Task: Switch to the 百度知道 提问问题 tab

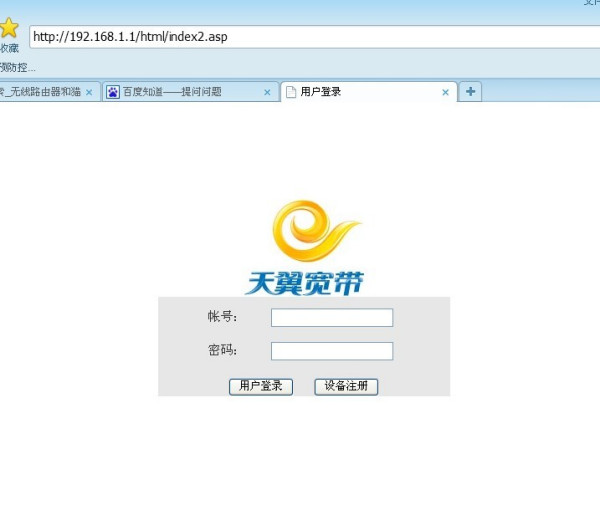Action: pyautogui.click(x=191, y=92)
